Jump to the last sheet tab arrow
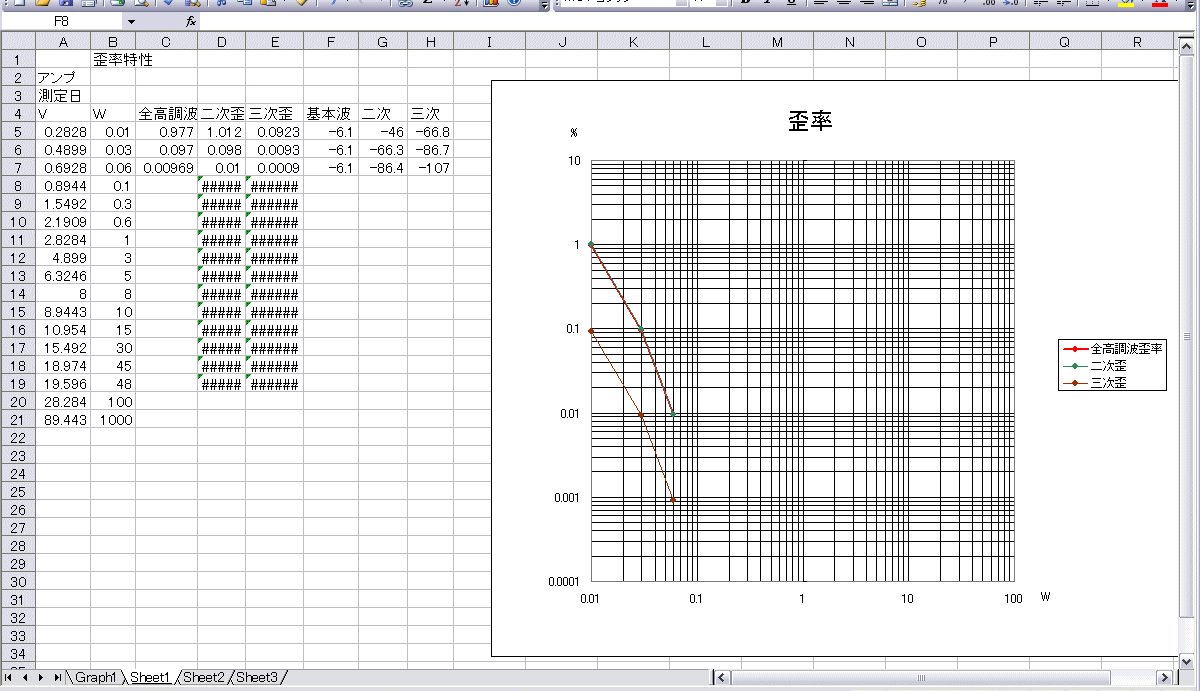The width and height of the screenshot is (1200, 691). pos(57,678)
